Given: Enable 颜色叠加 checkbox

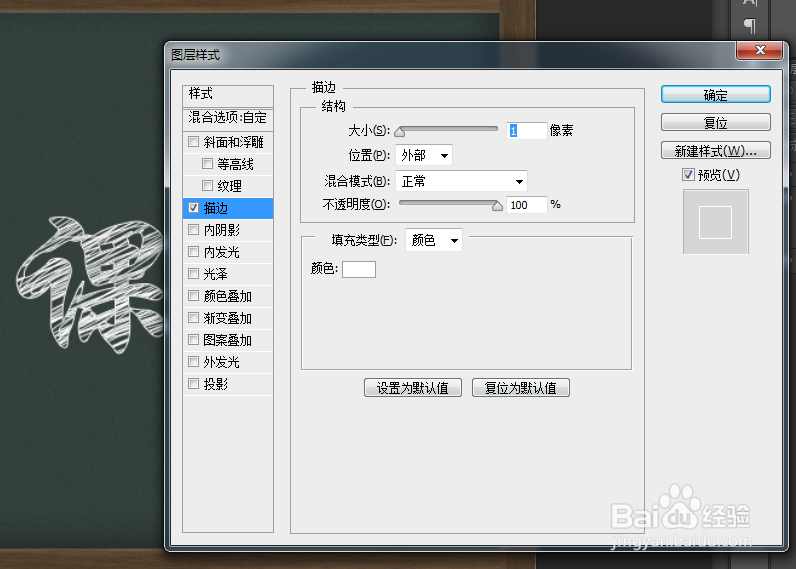Looking at the screenshot, I should 193,295.
